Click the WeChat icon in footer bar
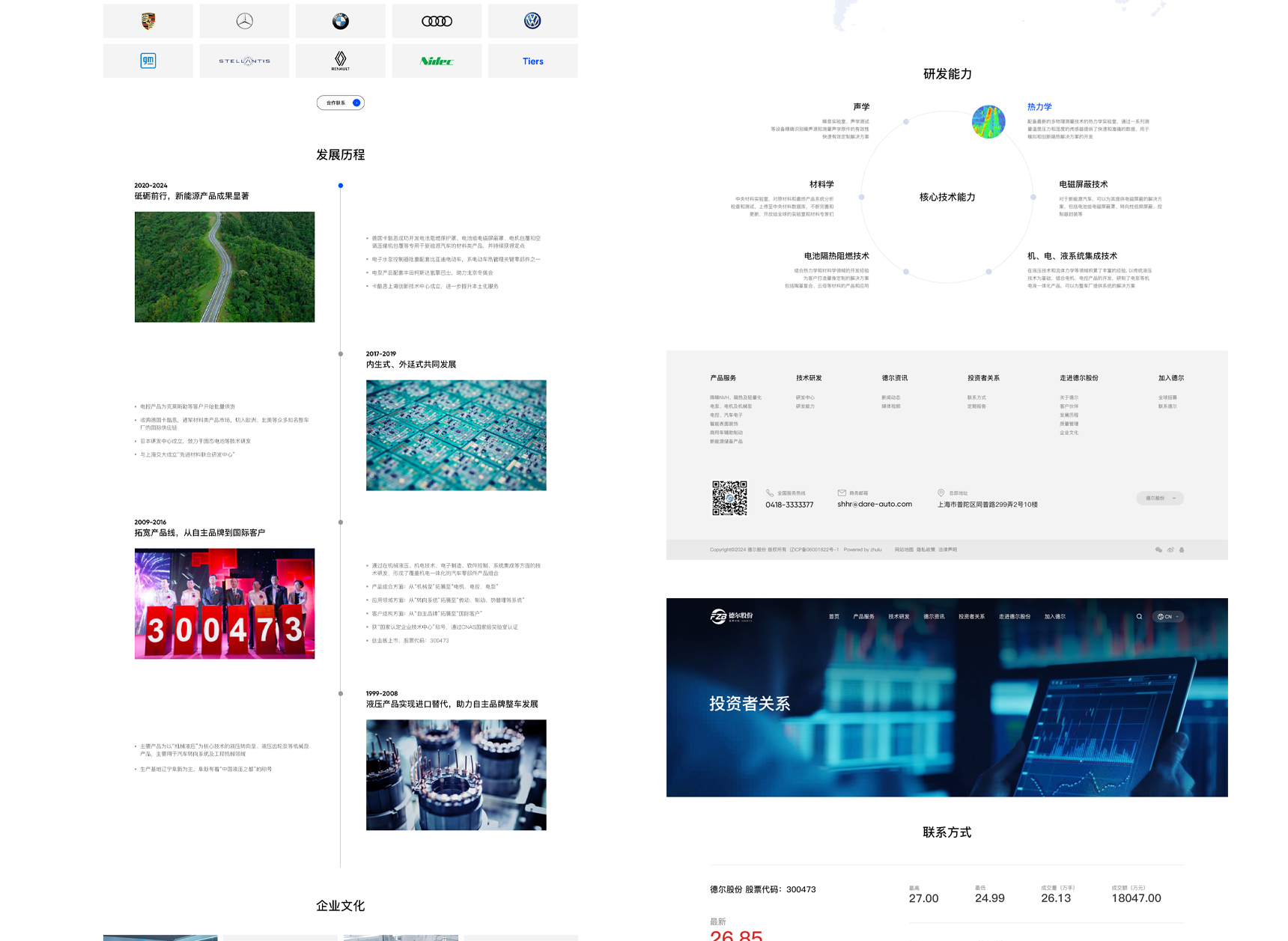 click(x=1158, y=549)
